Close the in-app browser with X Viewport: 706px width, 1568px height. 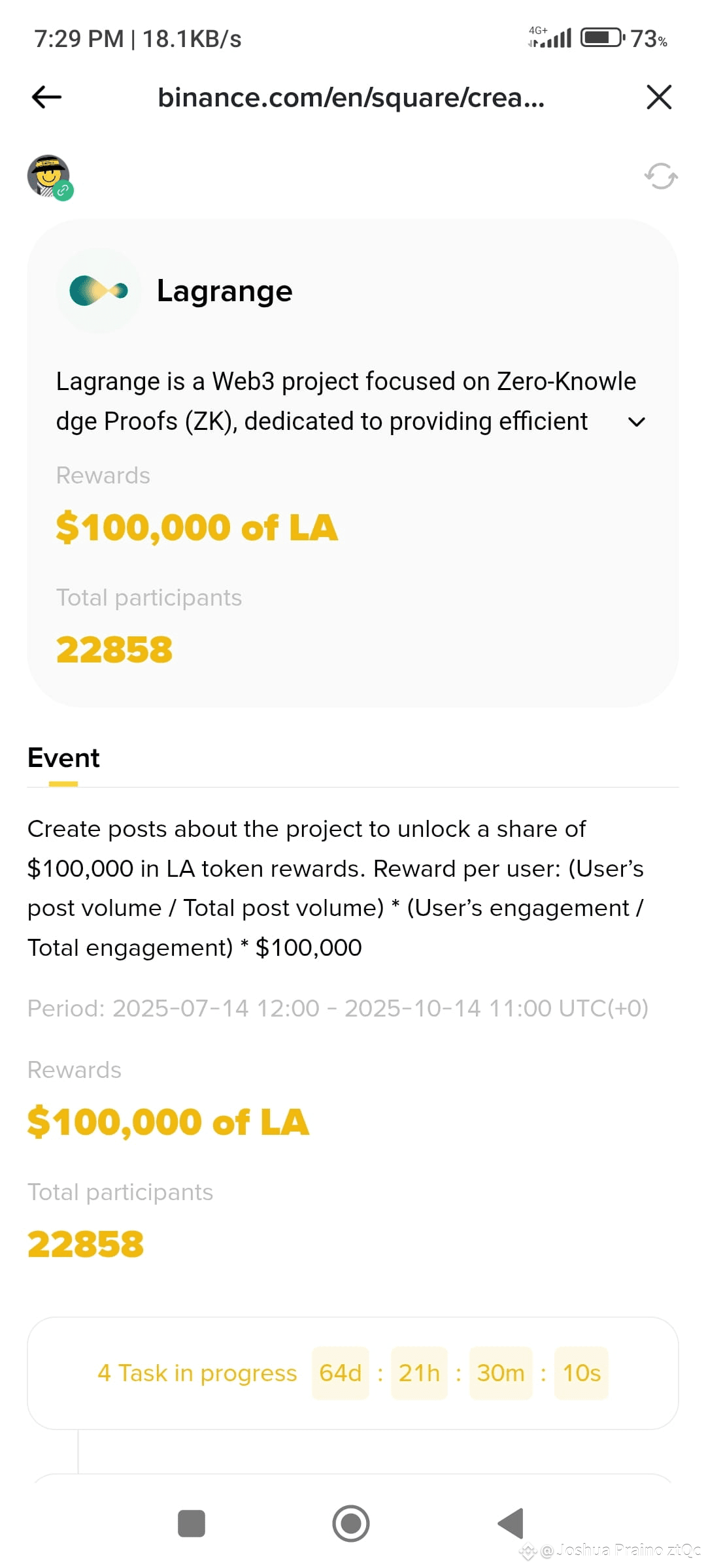[x=659, y=97]
